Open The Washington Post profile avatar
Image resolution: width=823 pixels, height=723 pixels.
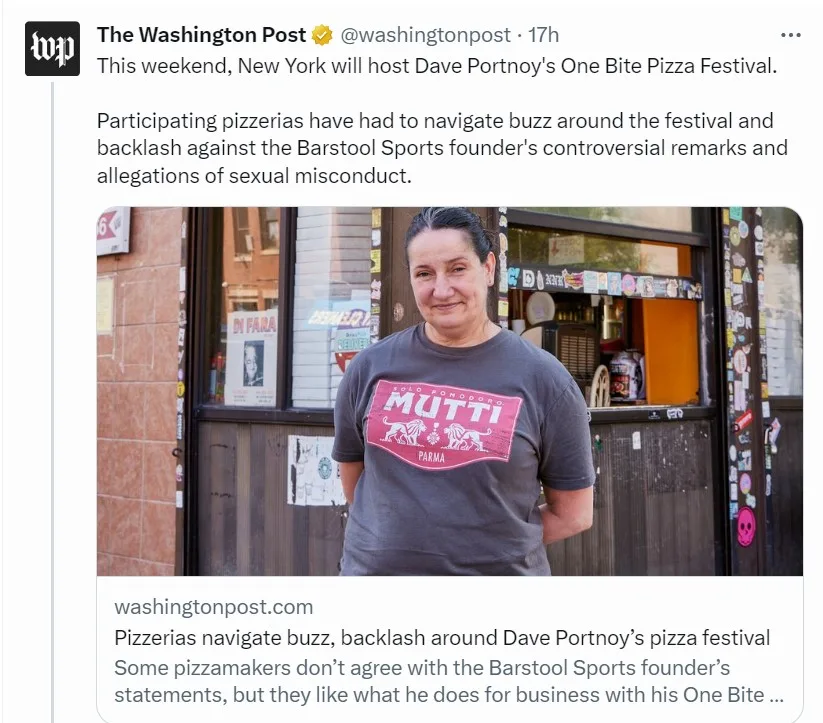pos(52,49)
